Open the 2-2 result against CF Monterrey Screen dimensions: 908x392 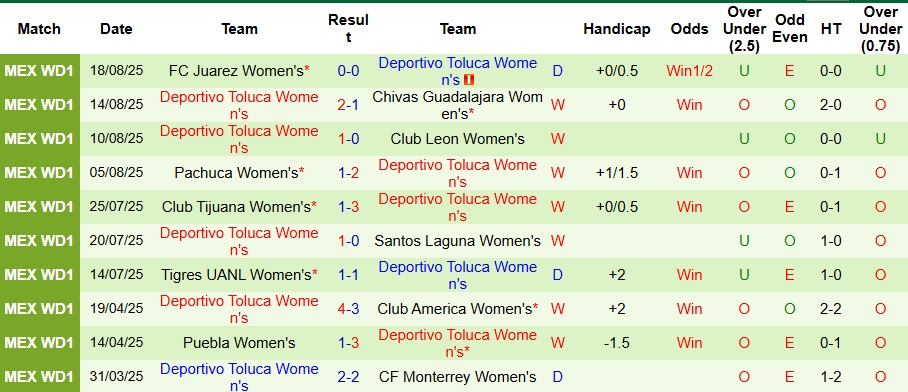pyautogui.click(x=349, y=377)
